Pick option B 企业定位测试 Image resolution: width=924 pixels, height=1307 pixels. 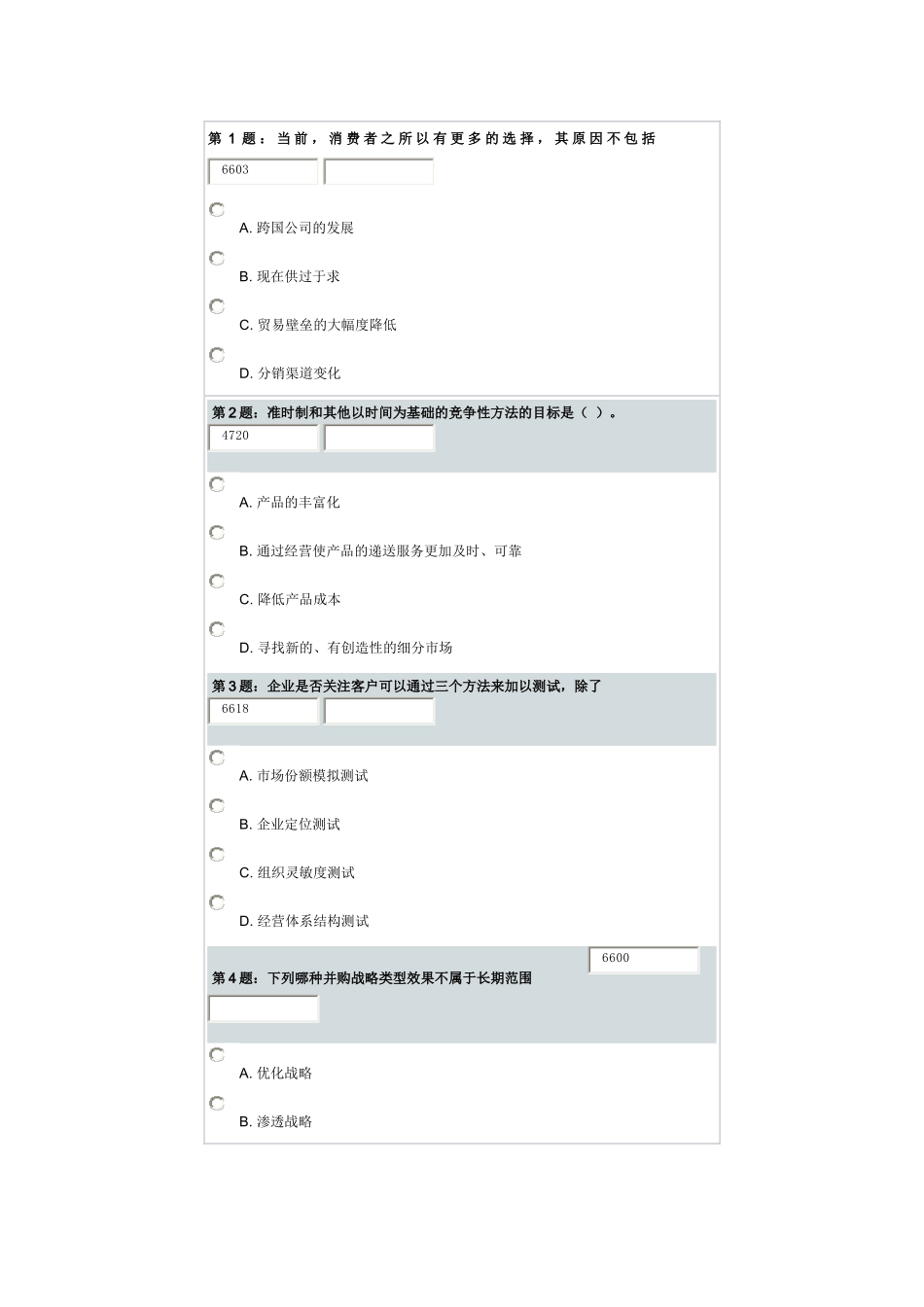(217, 806)
